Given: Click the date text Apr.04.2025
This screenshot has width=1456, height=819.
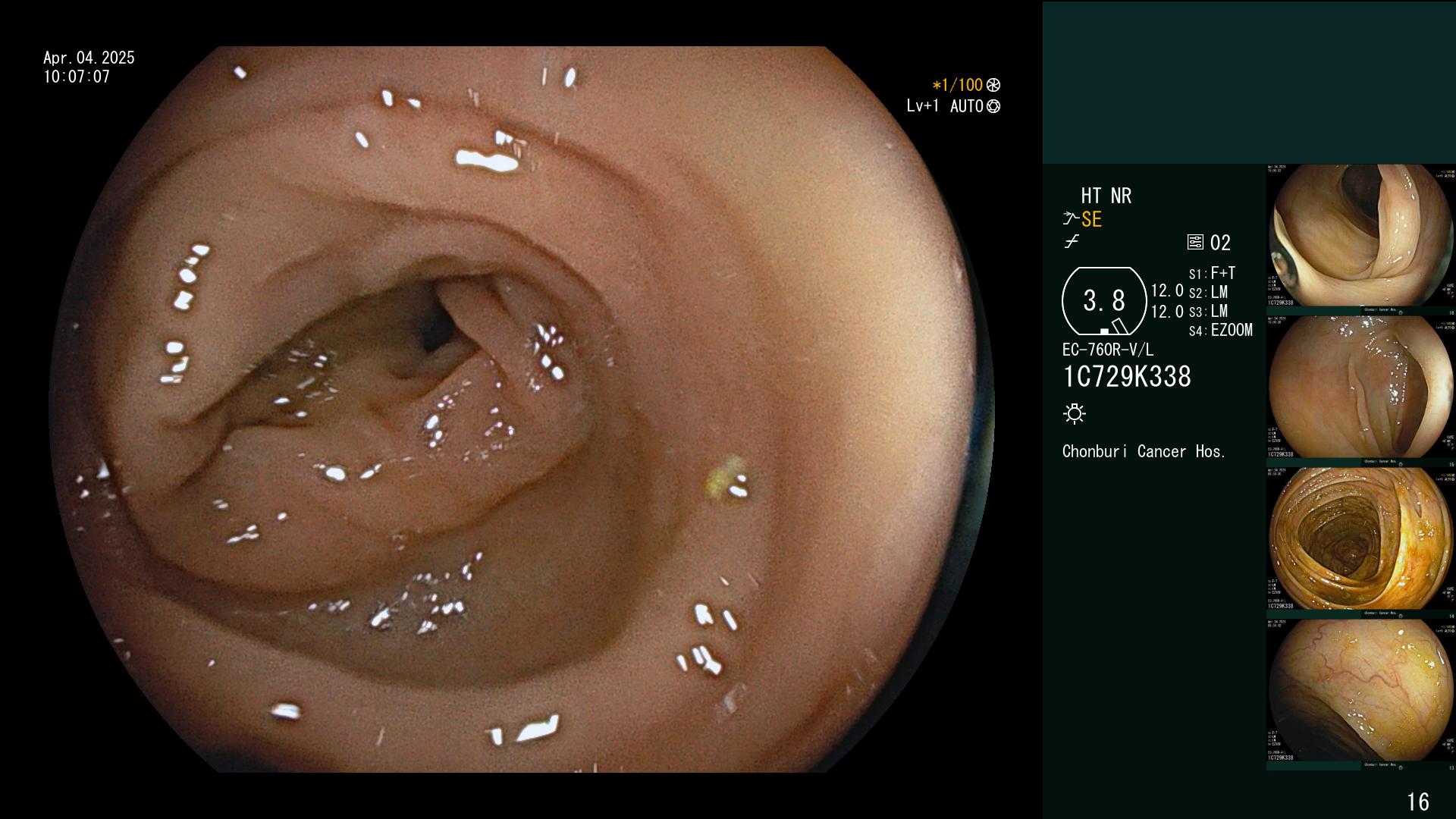Looking at the screenshot, I should [89, 58].
